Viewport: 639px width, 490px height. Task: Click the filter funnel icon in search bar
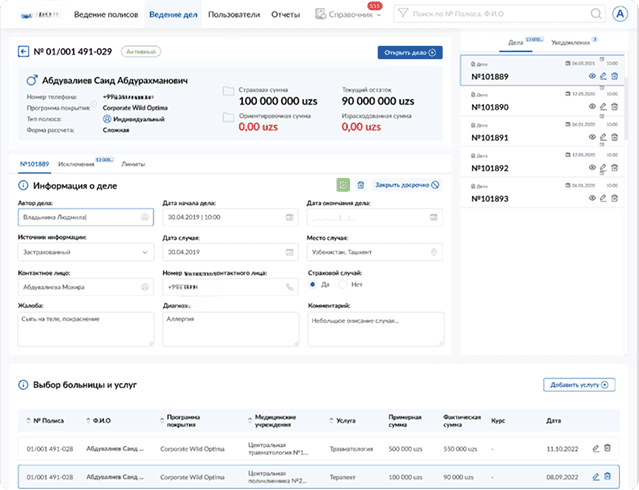pyautogui.click(x=403, y=13)
